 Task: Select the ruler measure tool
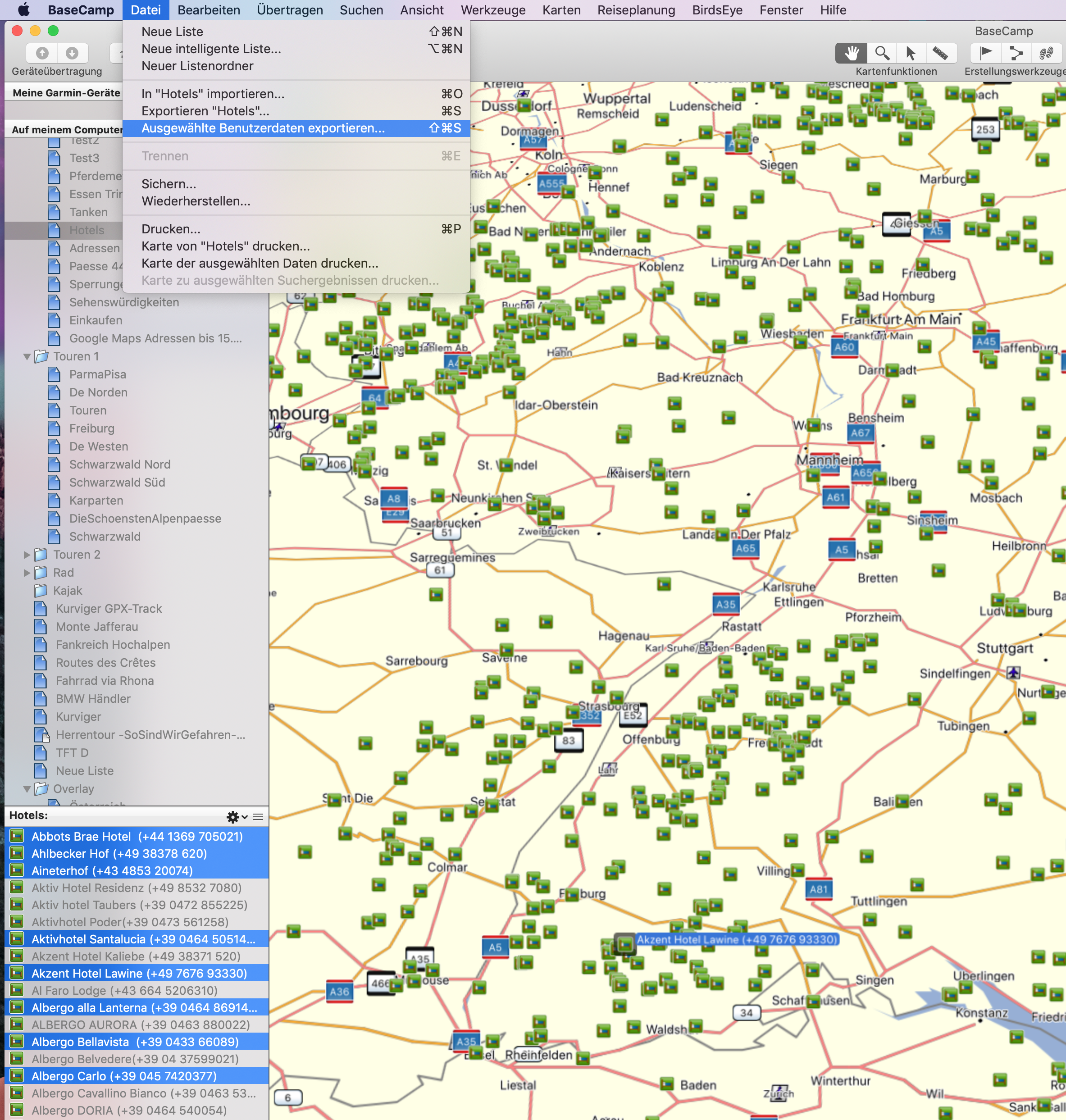coord(940,54)
